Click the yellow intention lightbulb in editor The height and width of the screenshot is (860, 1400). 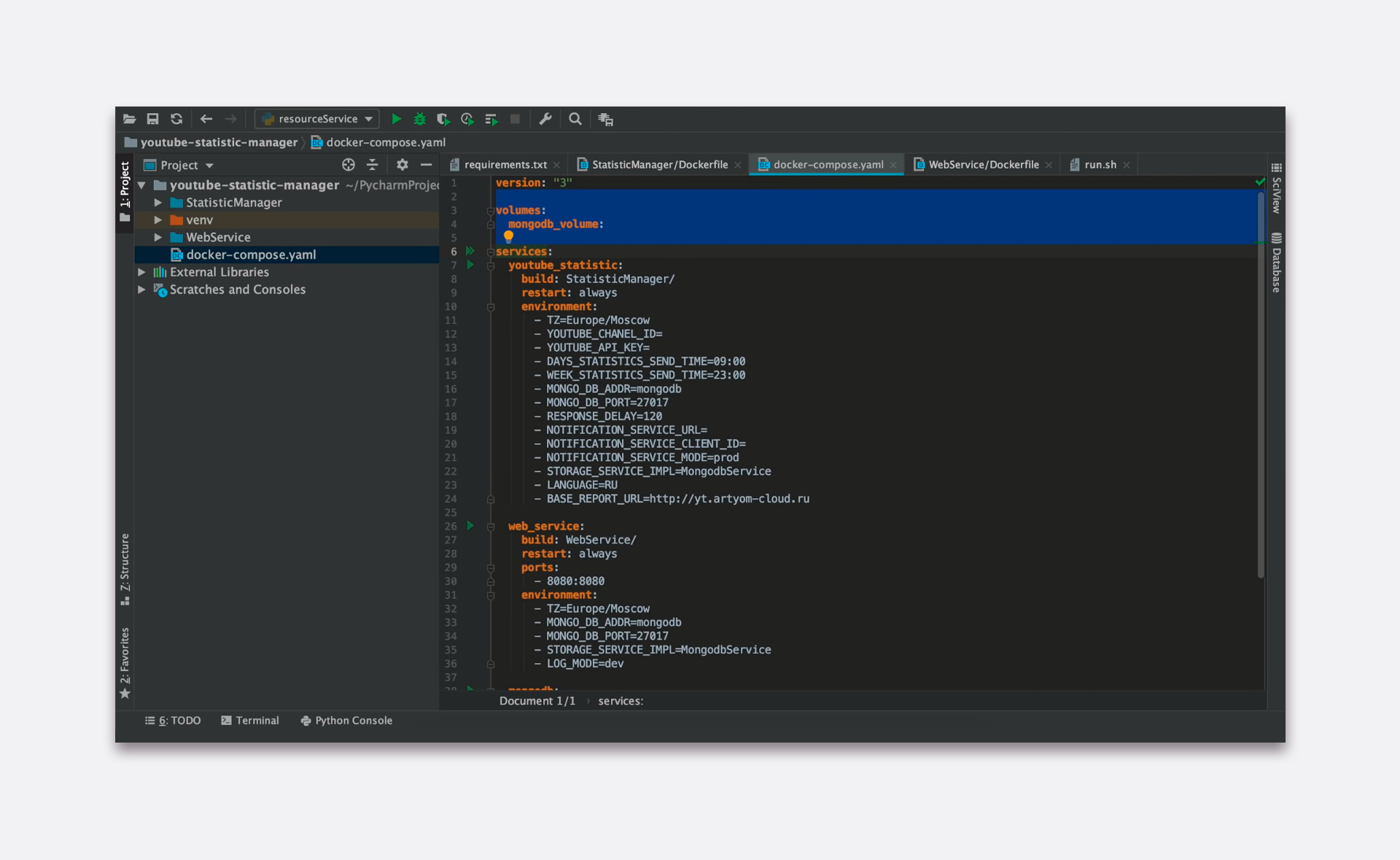click(x=509, y=236)
